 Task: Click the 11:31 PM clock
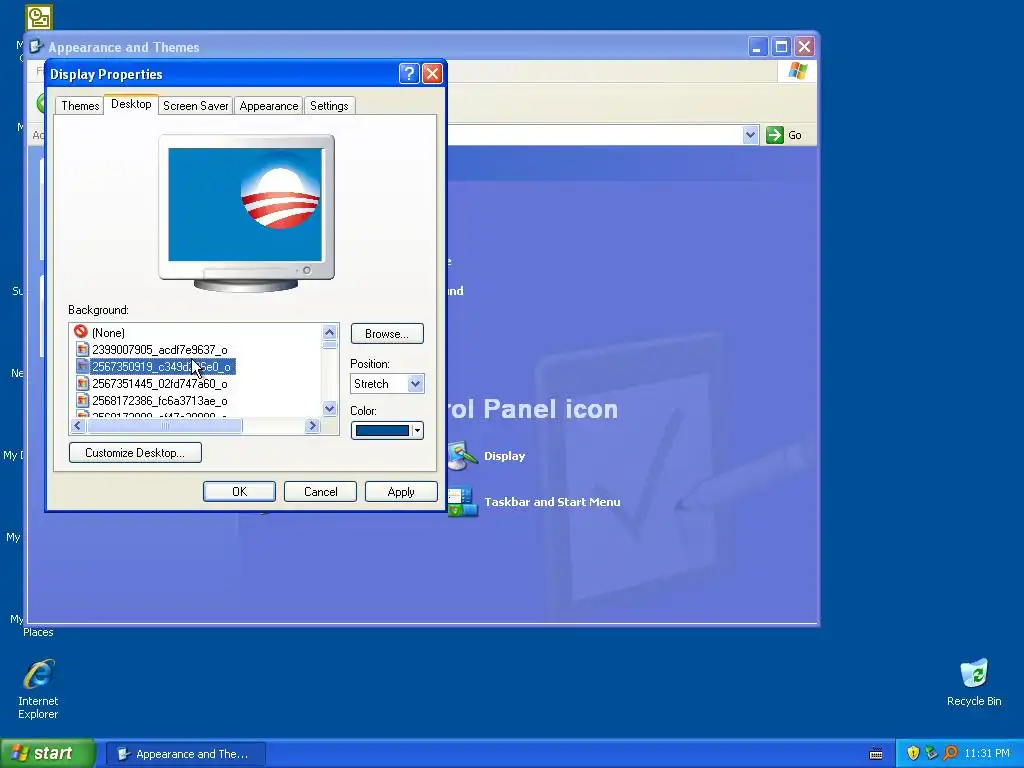click(987, 753)
